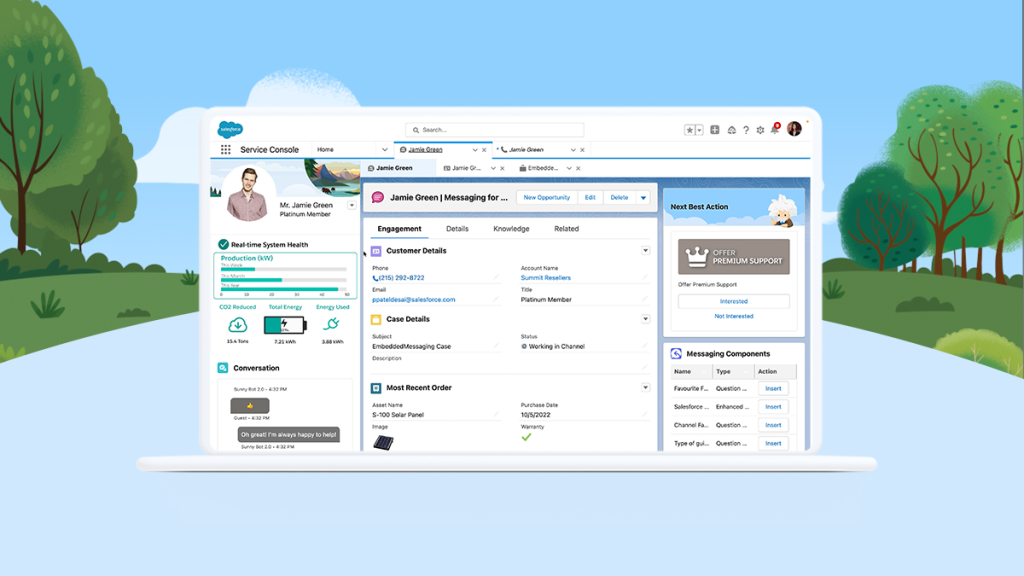Click the Help question mark icon
Viewport: 1024px width, 576px height.
point(745,129)
